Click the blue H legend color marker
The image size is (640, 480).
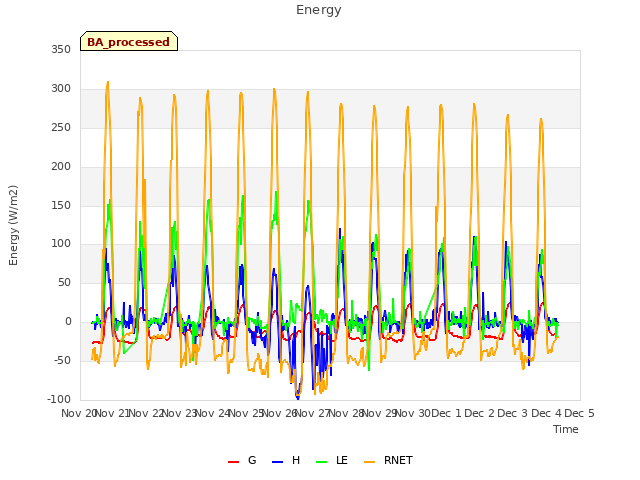click(278, 462)
